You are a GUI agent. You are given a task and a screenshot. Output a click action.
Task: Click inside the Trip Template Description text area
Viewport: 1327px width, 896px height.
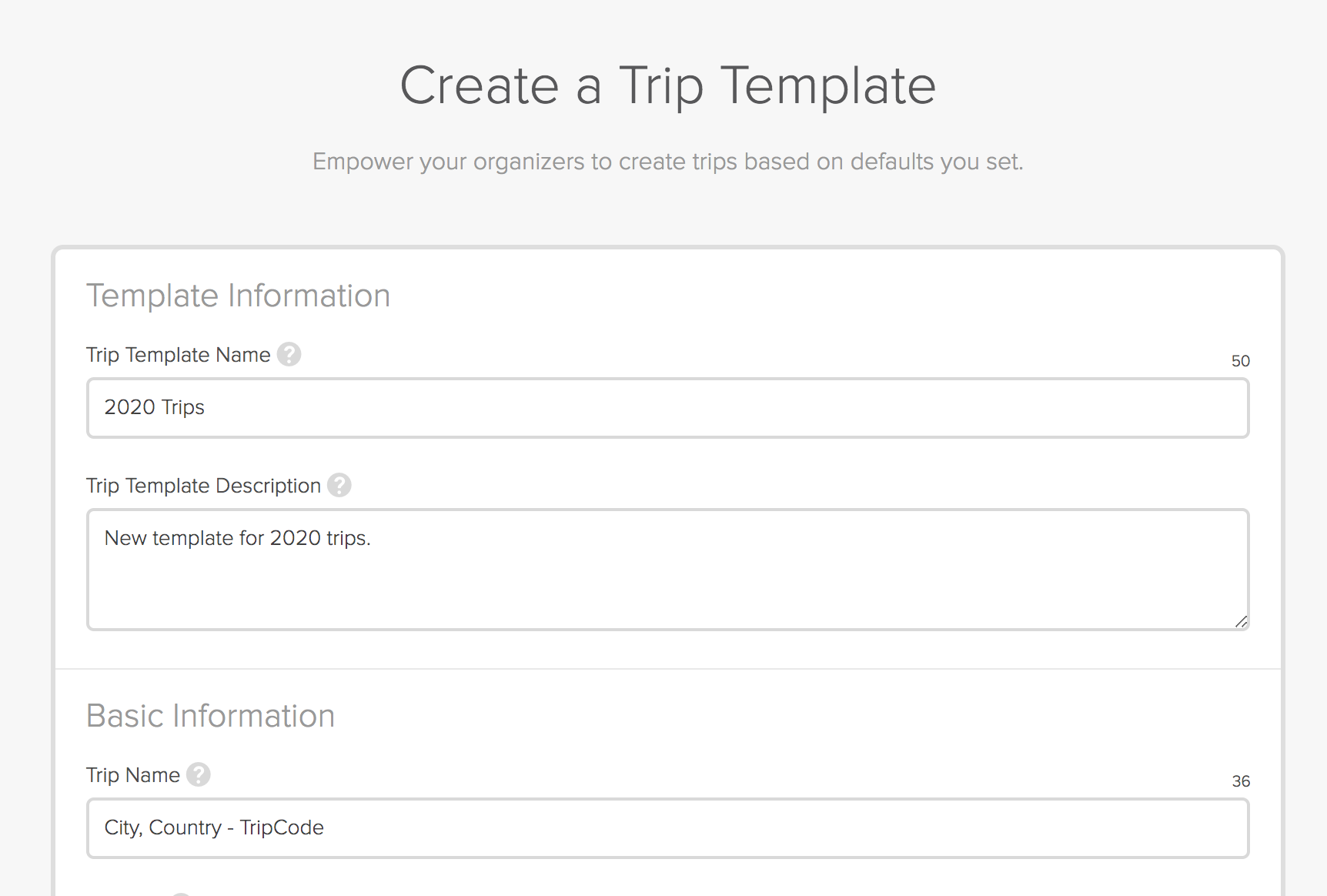[x=667, y=570]
